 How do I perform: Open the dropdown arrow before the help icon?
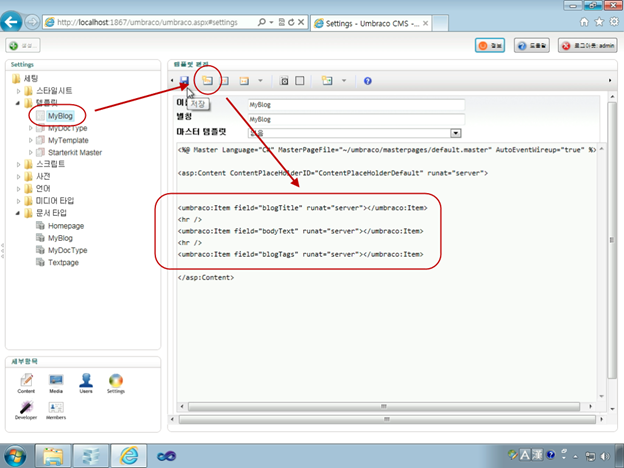coord(344,81)
